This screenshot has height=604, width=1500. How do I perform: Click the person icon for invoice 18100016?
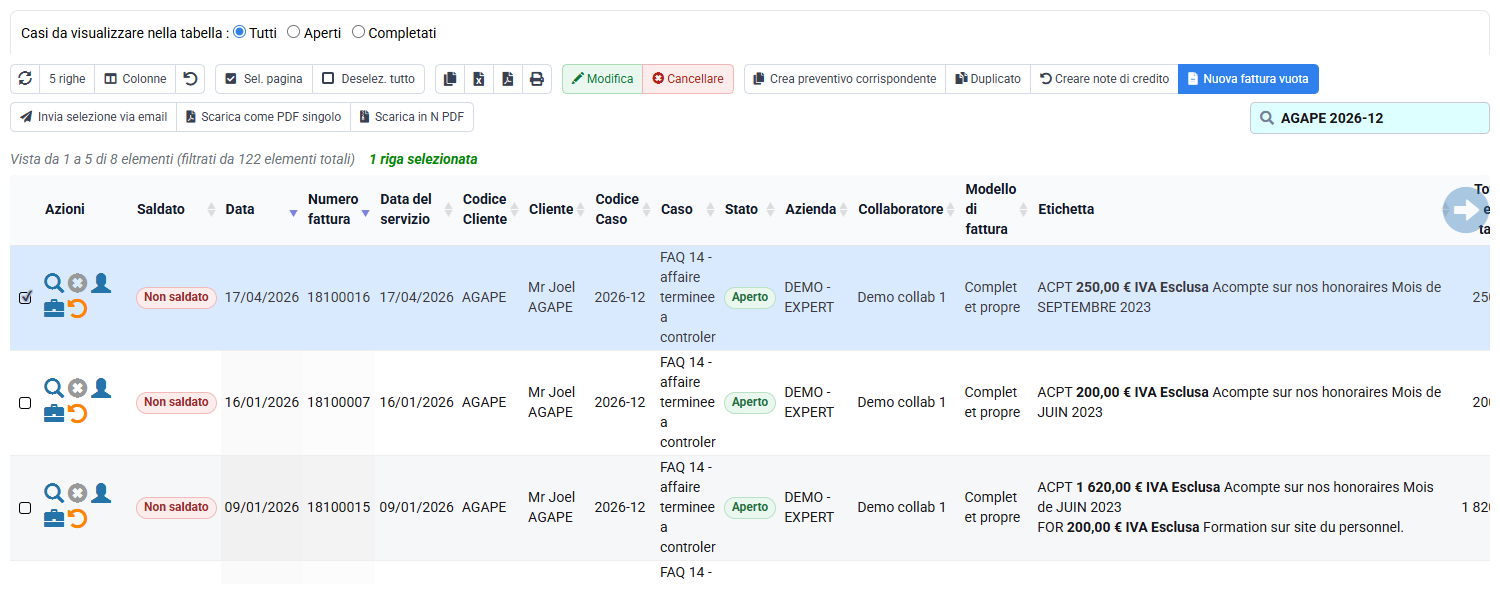click(x=101, y=283)
